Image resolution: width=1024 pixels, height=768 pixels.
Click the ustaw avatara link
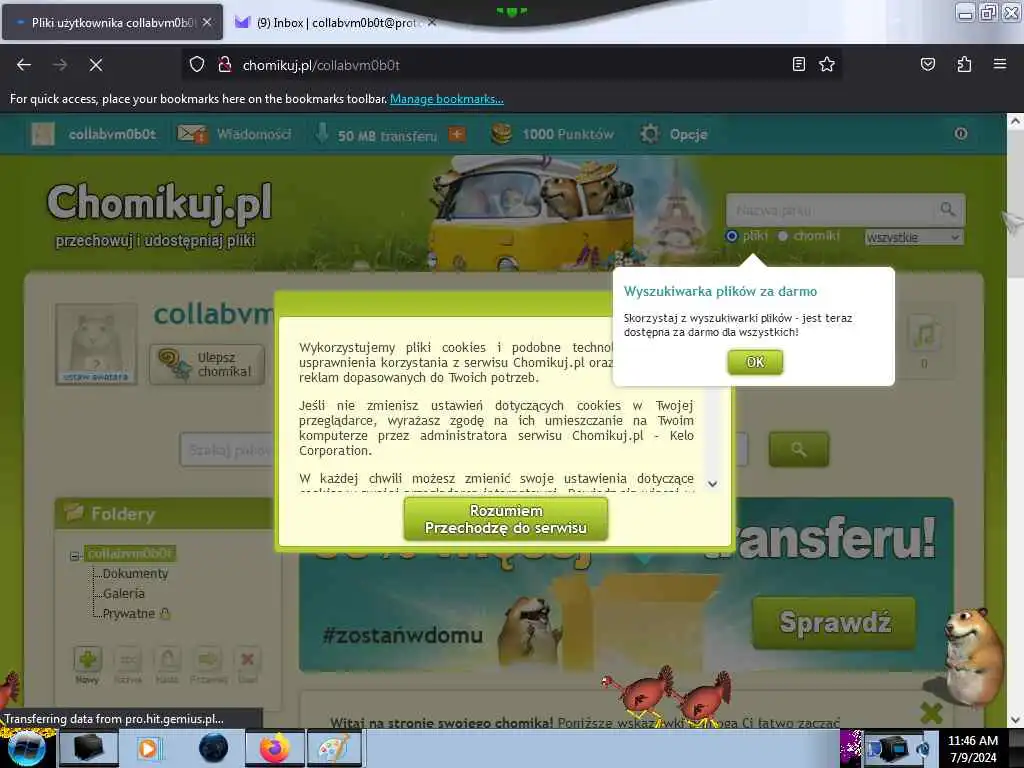(95, 377)
